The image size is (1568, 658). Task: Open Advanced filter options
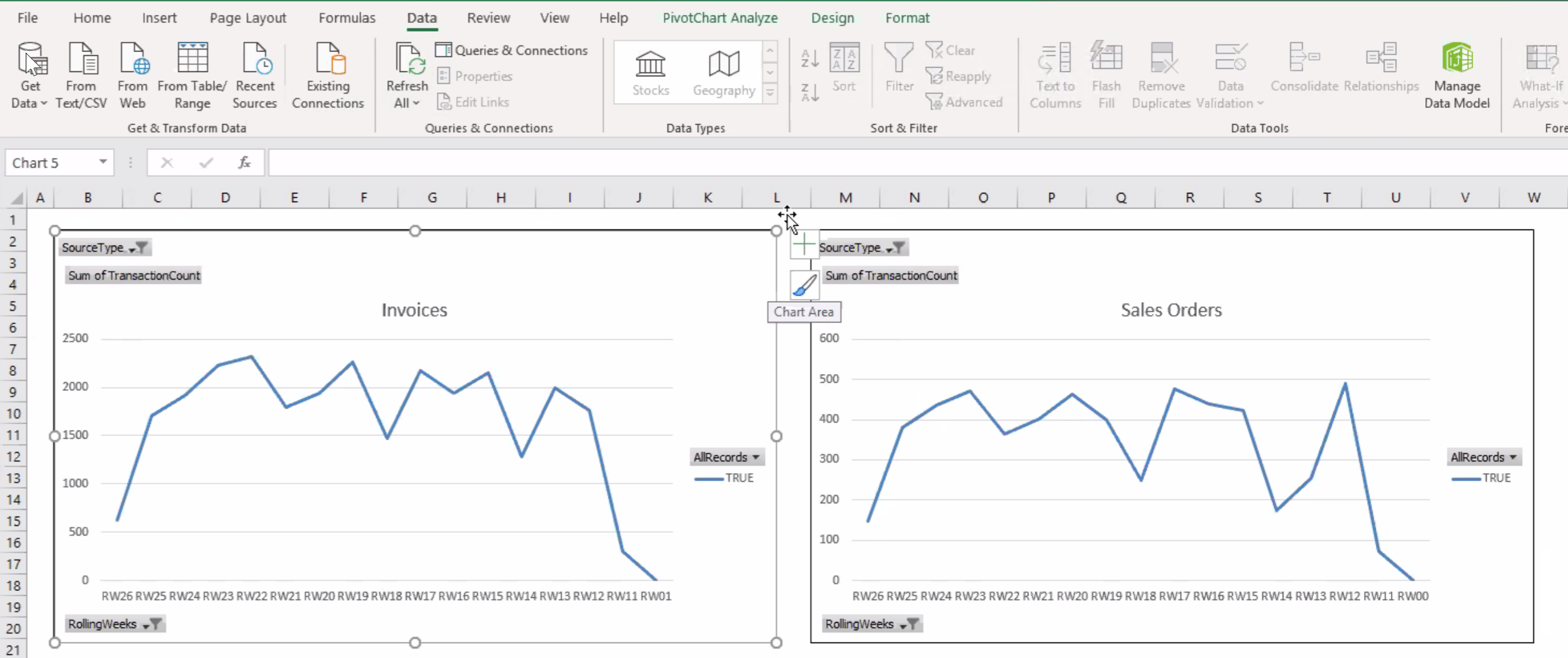964,102
